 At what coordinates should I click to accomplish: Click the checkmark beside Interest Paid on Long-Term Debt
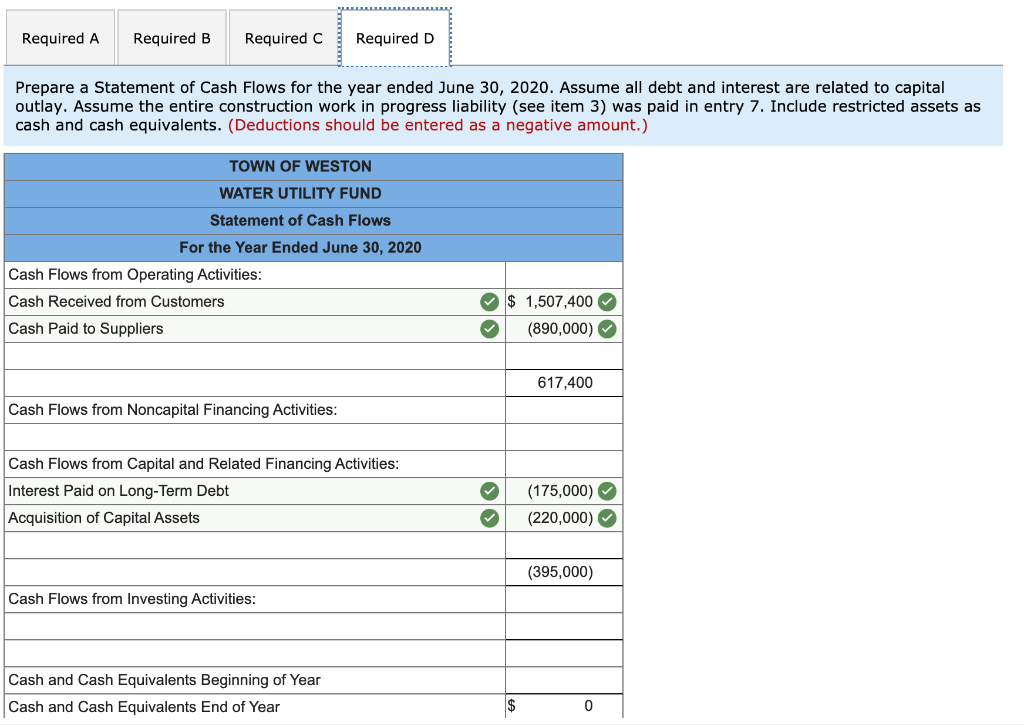tap(489, 490)
